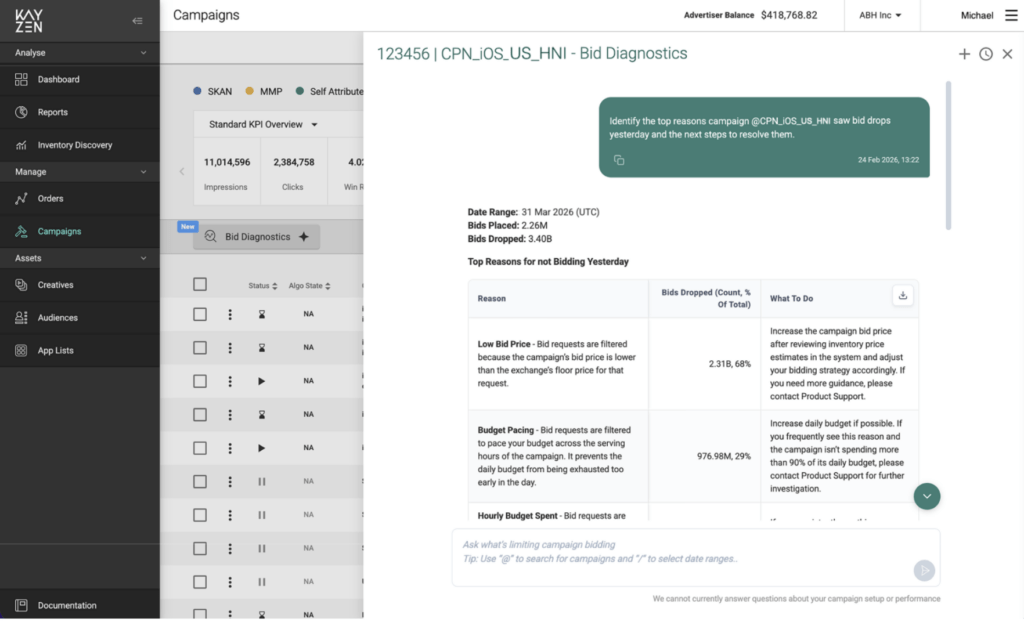Open chat history clock icon
Image resolution: width=1024 pixels, height=622 pixels.
tap(986, 54)
